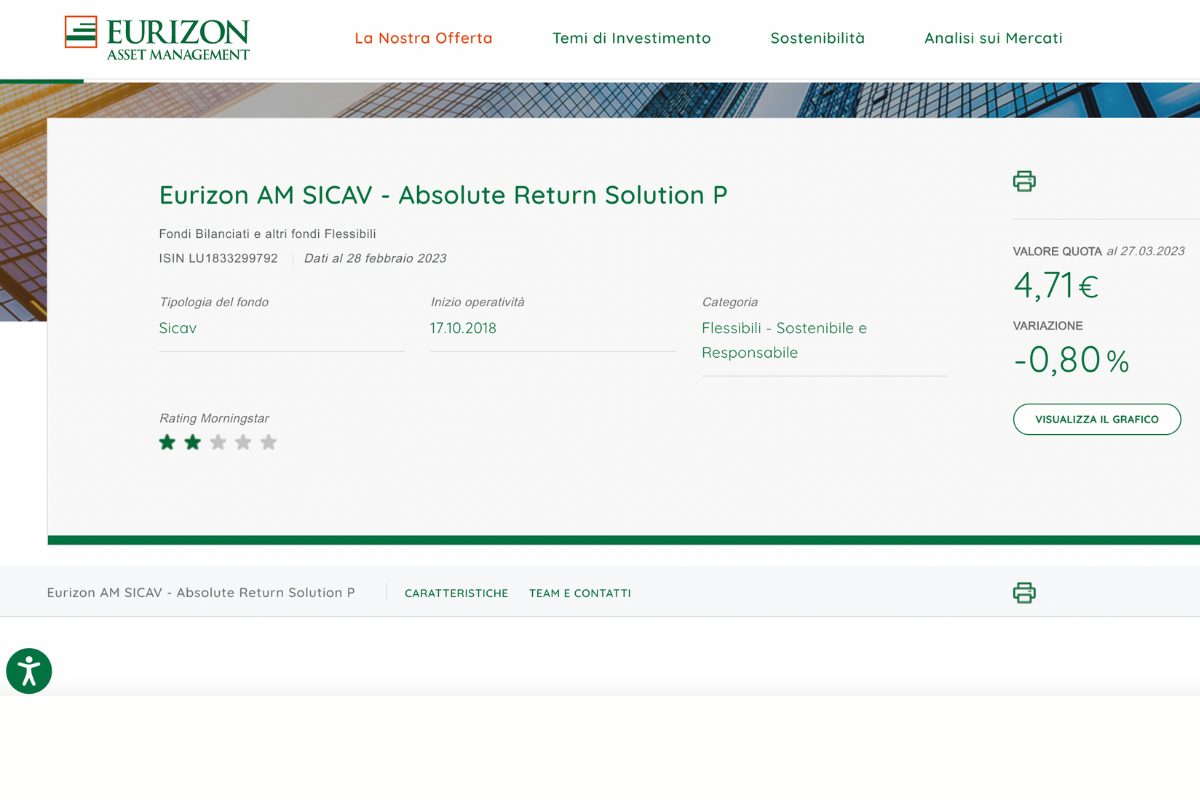Click the Sostenibilità navigation item
Image resolution: width=1200 pixels, height=800 pixels.
[817, 37]
